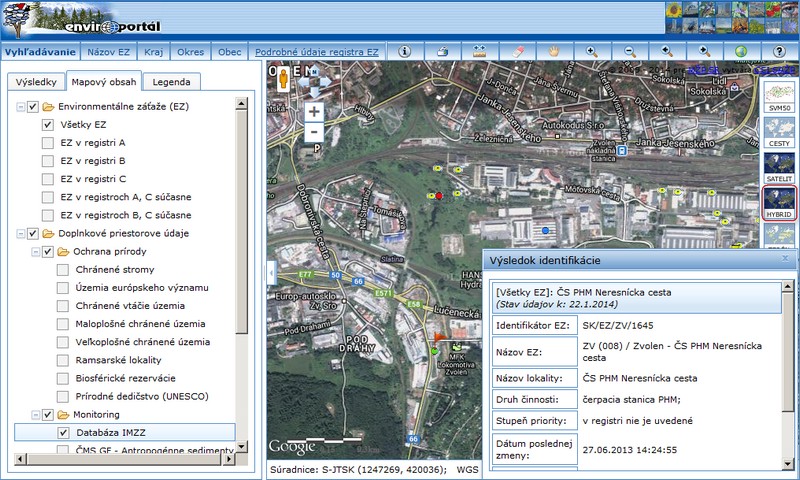Image resolution: width=800 pixels, height=480 pixels.
Task: Select the zoom in magnifier tool
Action: pyautogui.click(x=592, y=52)
